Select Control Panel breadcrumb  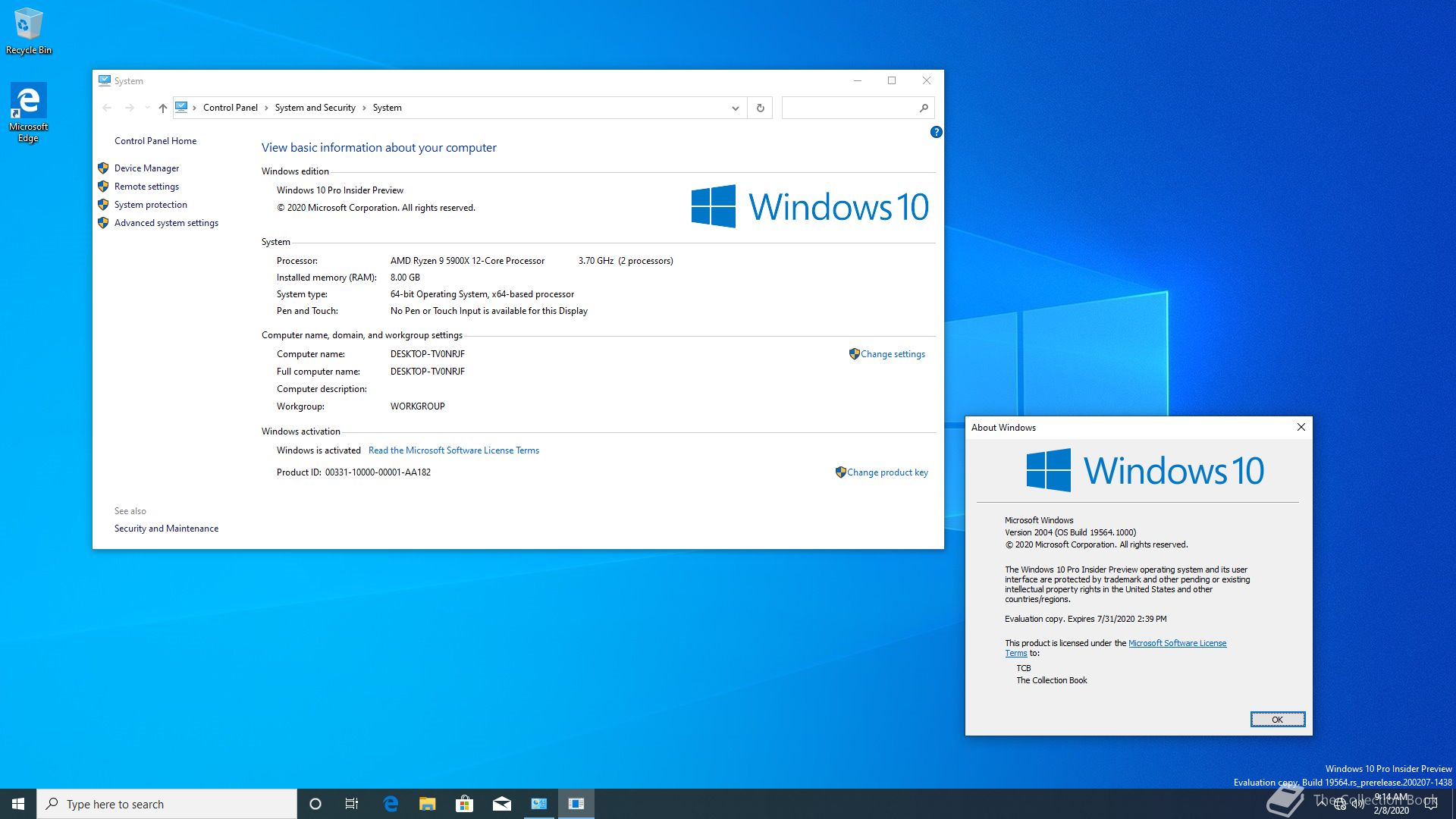click(x=230, y=108)
